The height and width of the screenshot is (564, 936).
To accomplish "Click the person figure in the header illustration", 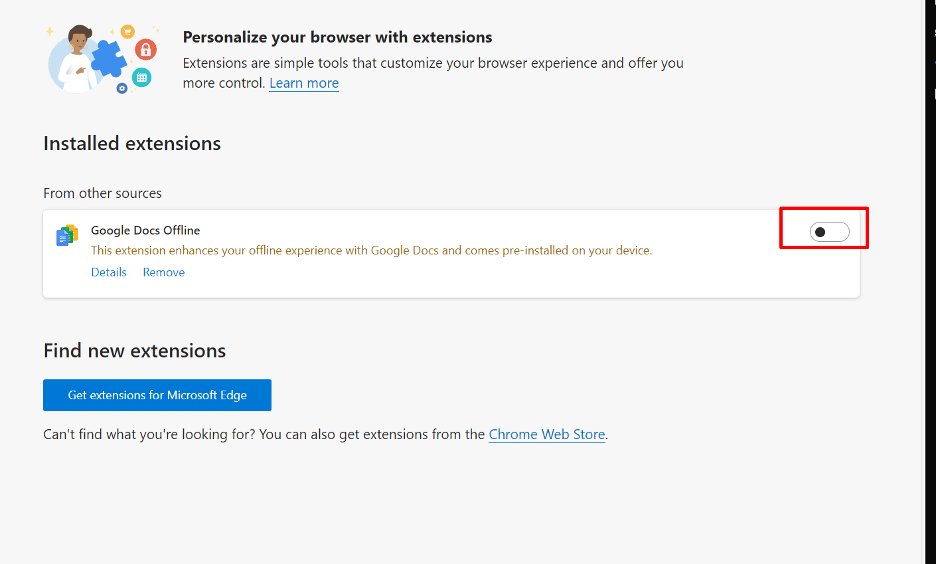I will click(x=76, y=60).
